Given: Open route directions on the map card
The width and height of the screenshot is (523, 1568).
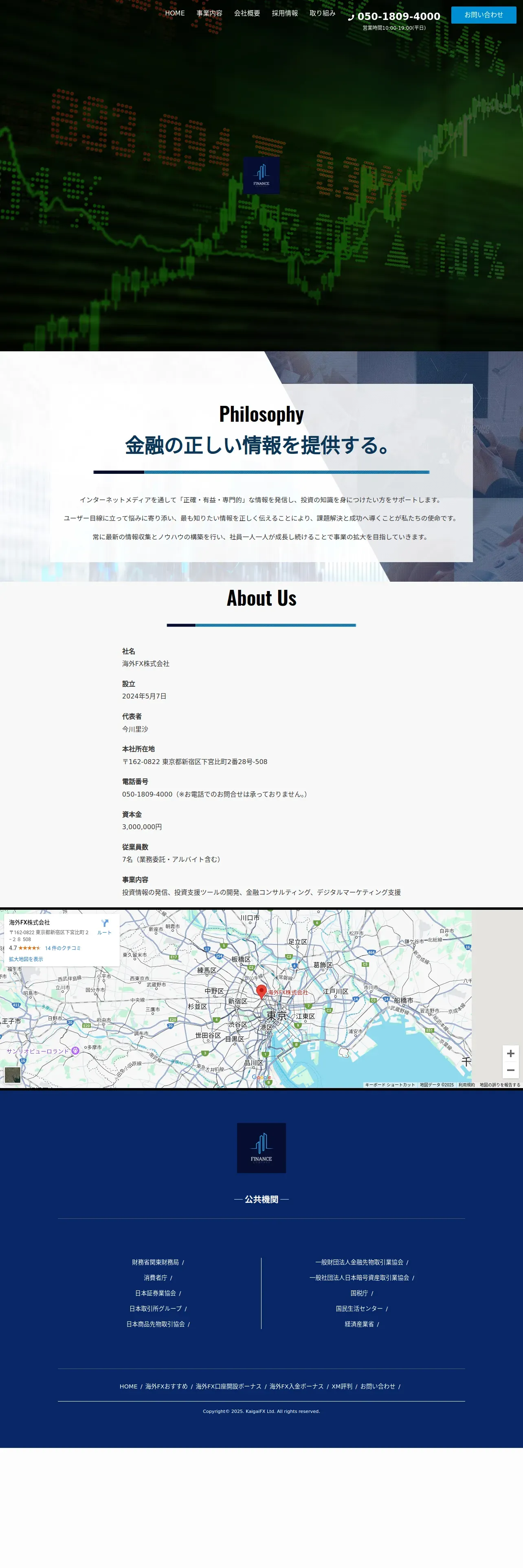Looking at the screenshot, I should tap(105, 927).
